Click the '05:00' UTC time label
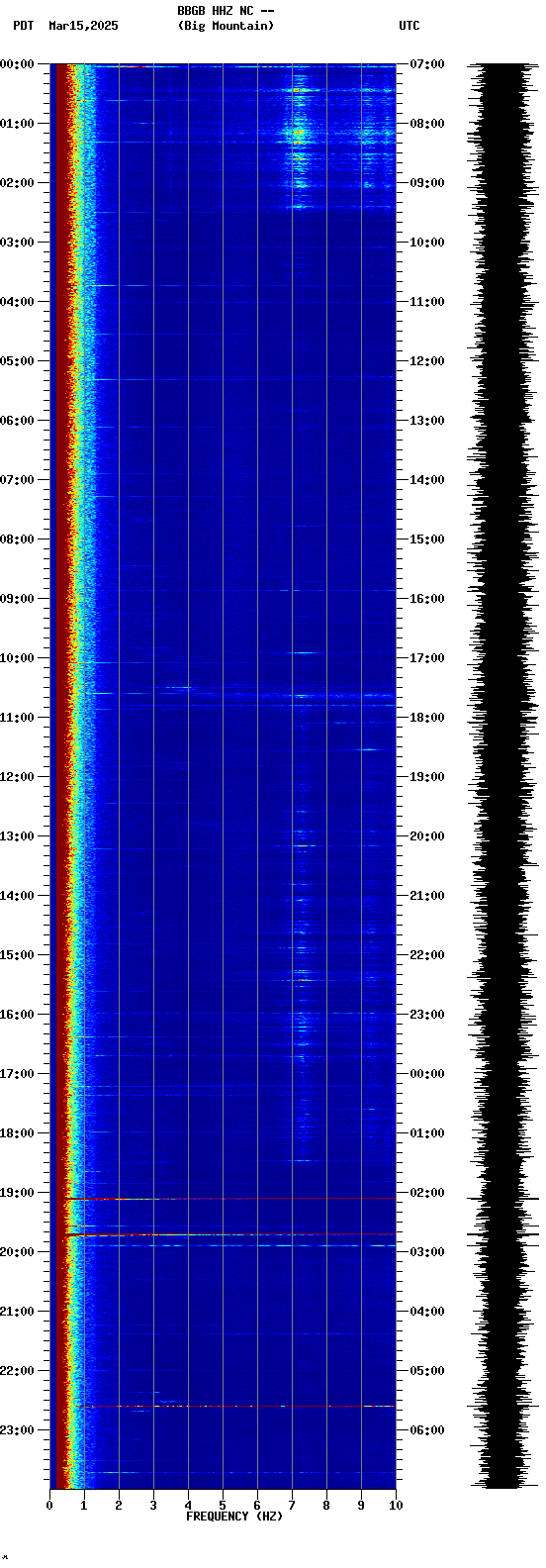This screenshot has width=546, height=1568. [x=427, y=1371]
